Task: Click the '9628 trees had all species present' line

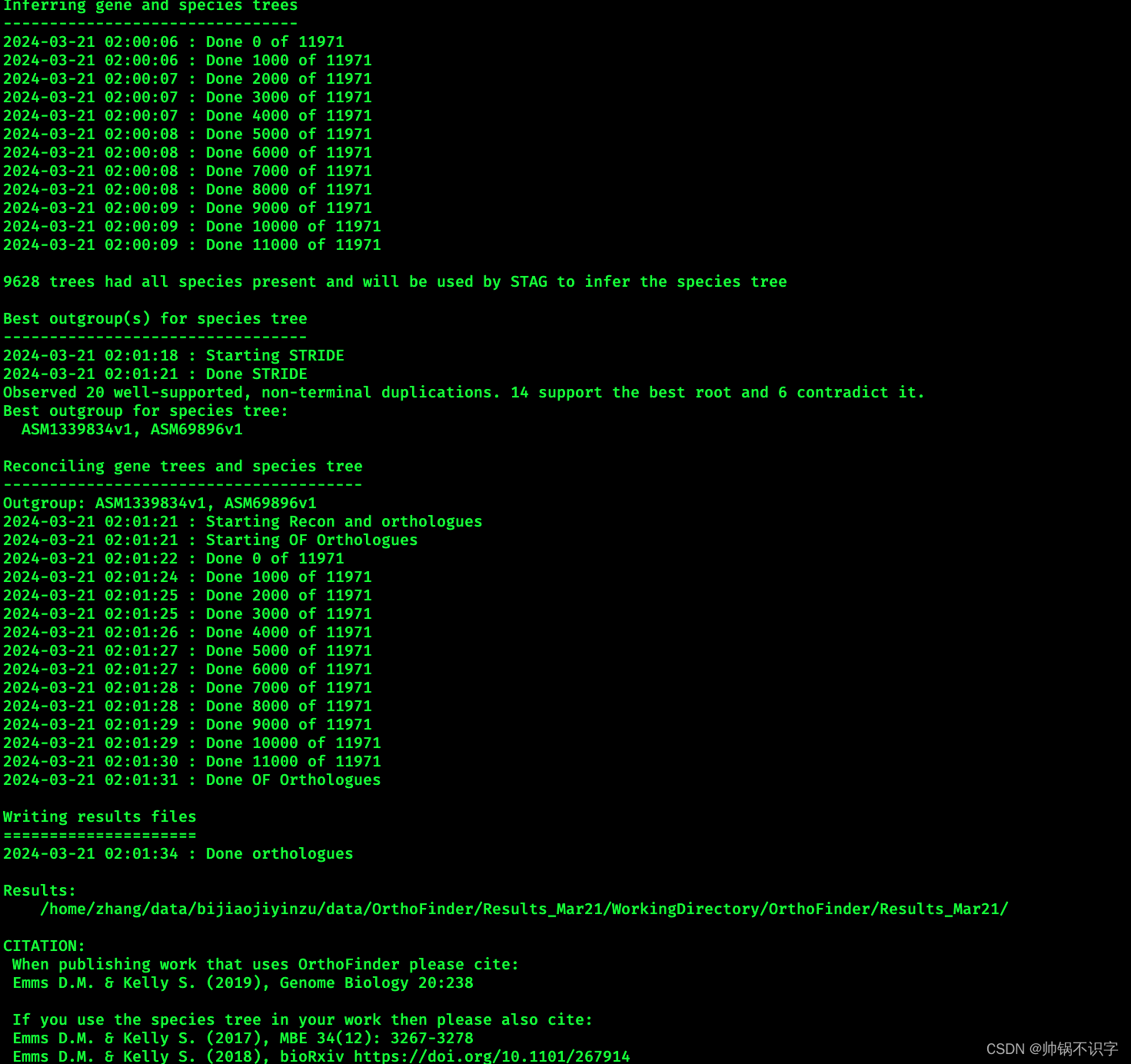Action: [395, 282]
